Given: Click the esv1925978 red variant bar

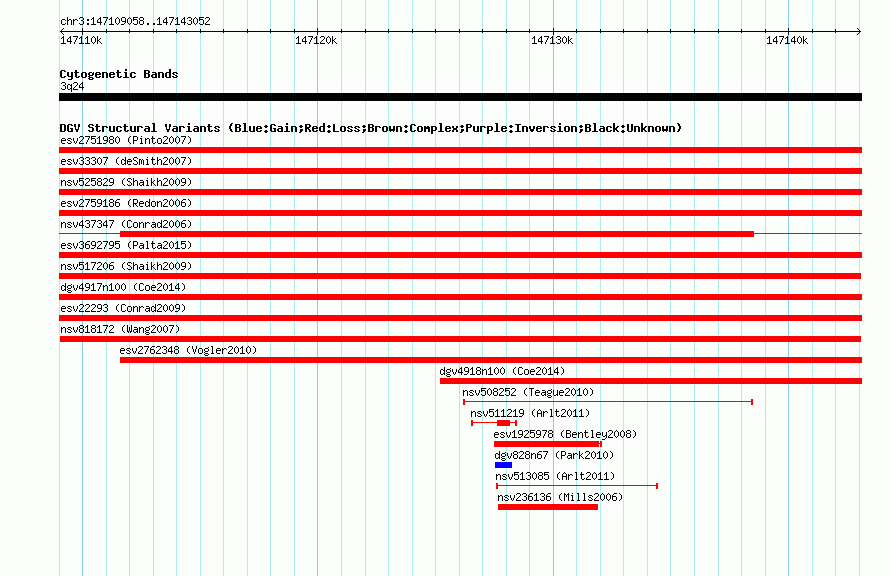Looking at the screenshot, I should click(548, 444).
